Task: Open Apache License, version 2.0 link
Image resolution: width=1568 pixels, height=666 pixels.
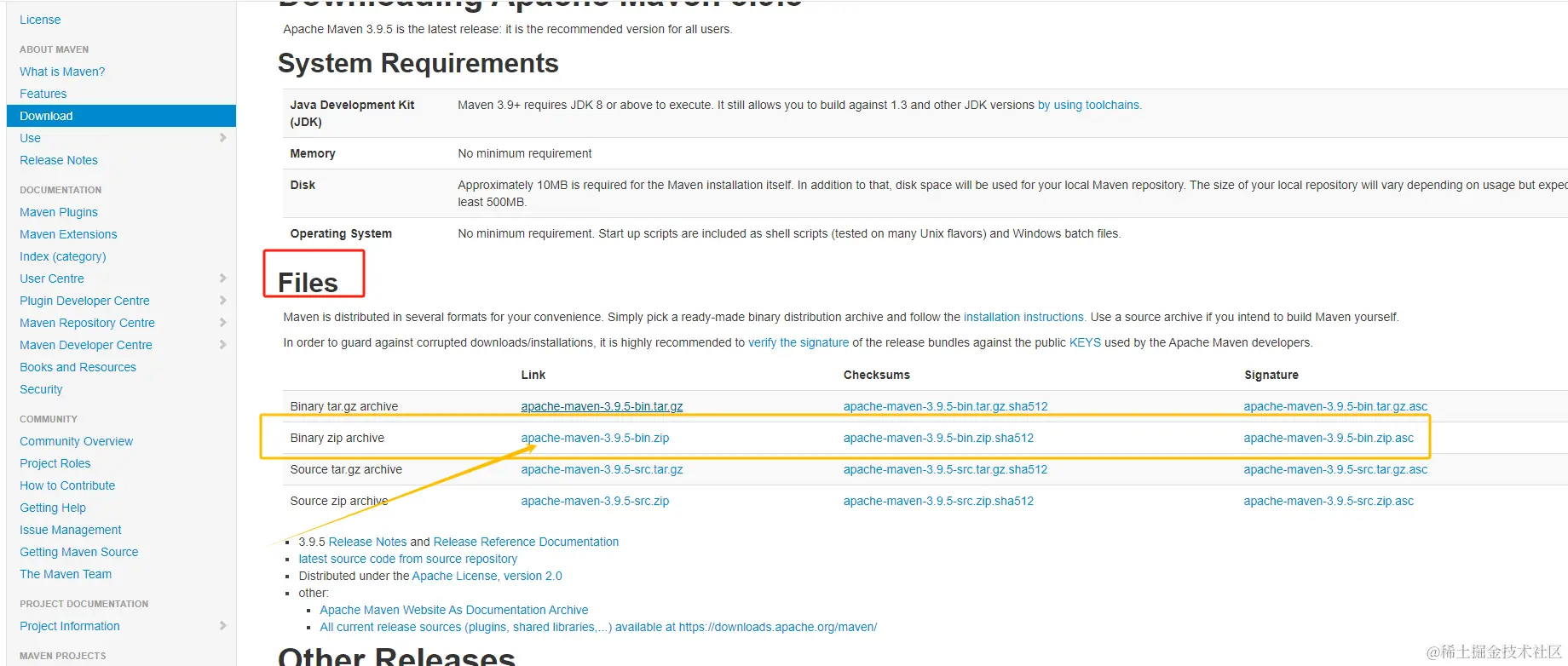Action: point(487,576)
